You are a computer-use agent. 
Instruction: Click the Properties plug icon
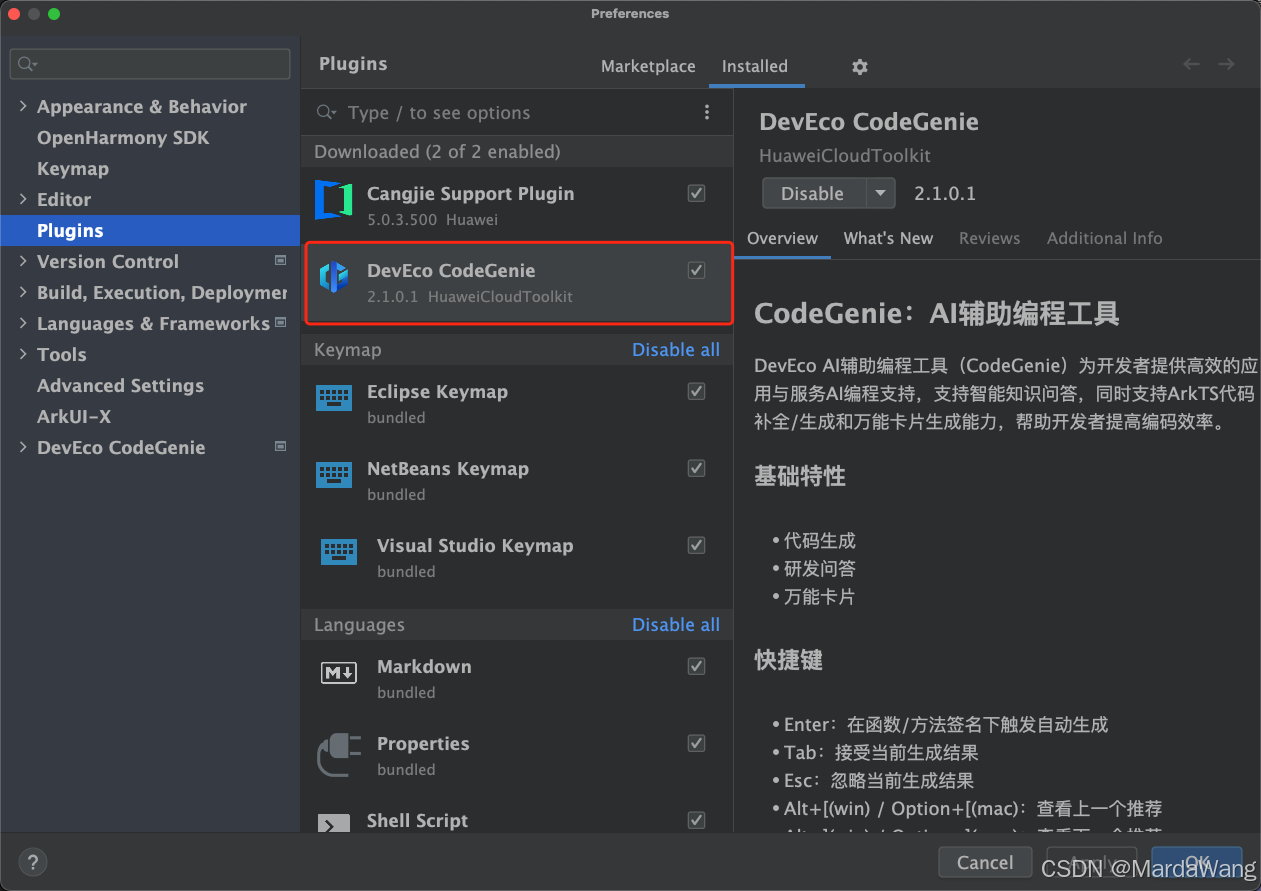tap(339, 755)
